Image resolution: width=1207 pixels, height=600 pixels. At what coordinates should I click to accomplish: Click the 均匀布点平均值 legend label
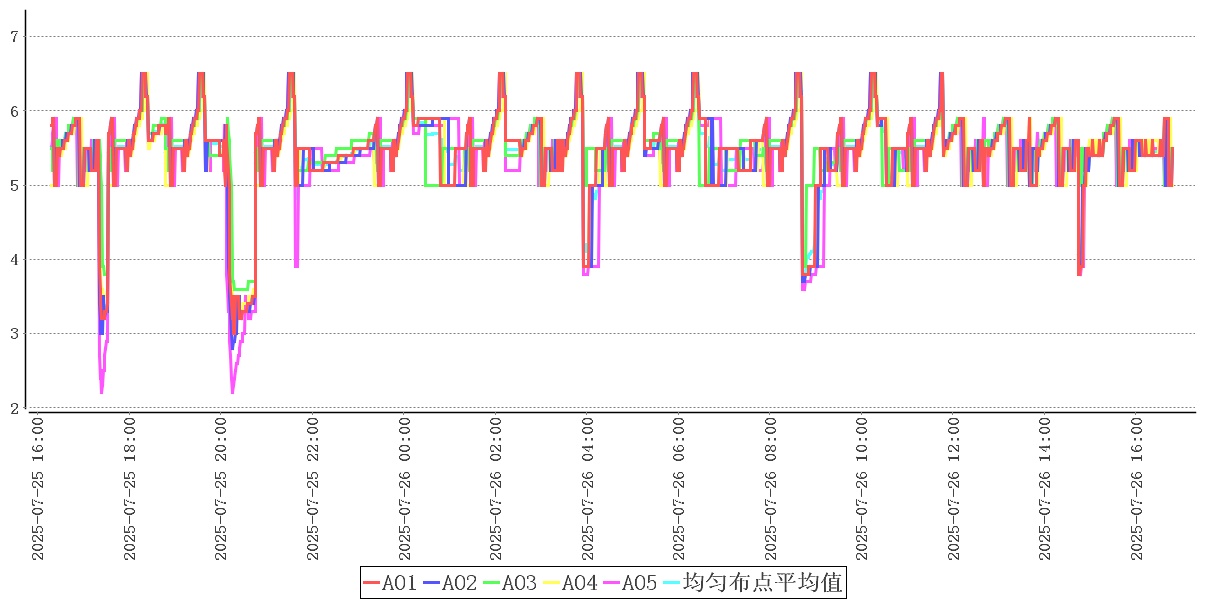765,583
